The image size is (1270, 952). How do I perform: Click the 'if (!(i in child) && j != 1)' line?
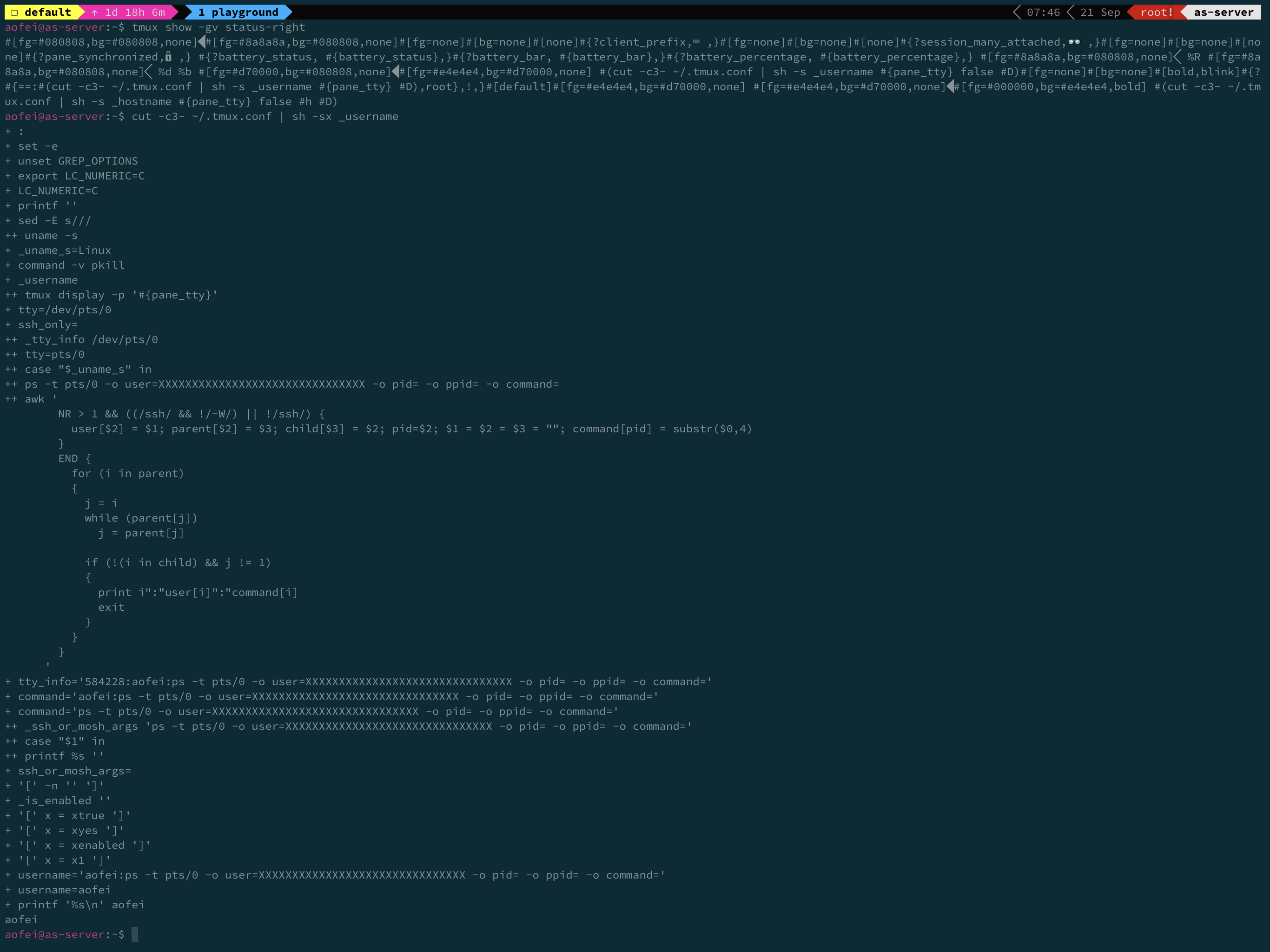[178, 563]
